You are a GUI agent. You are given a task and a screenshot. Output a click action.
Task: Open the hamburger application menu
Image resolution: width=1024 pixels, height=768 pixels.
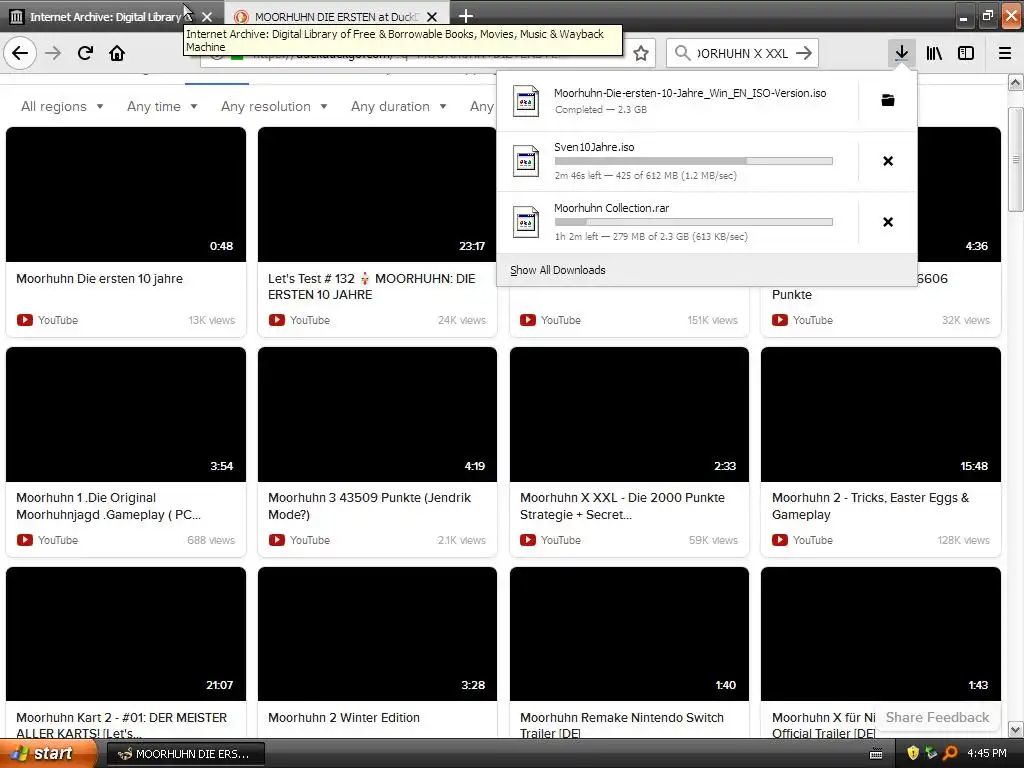(1005, 53)
